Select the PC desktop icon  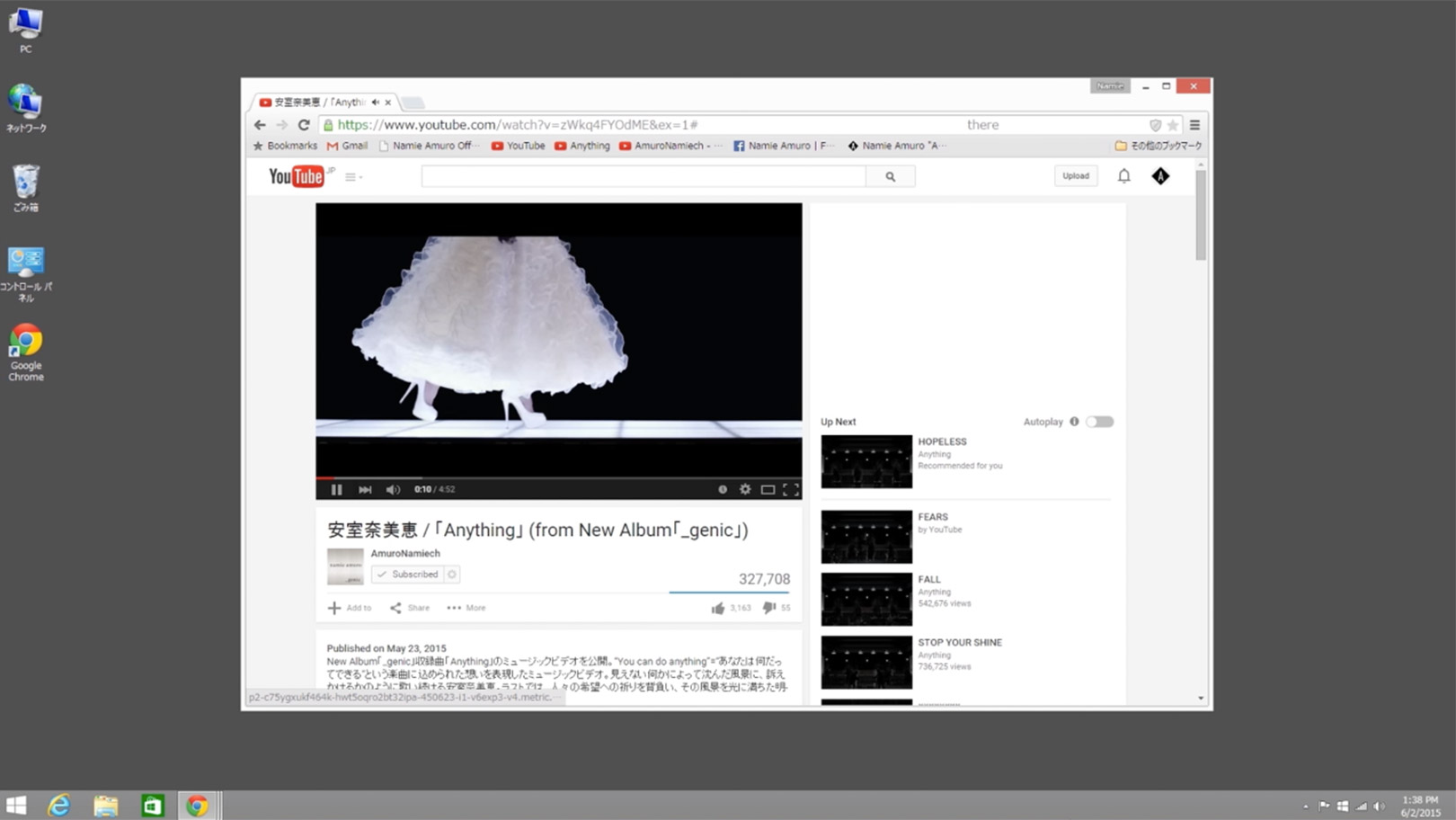pos(26,30)
